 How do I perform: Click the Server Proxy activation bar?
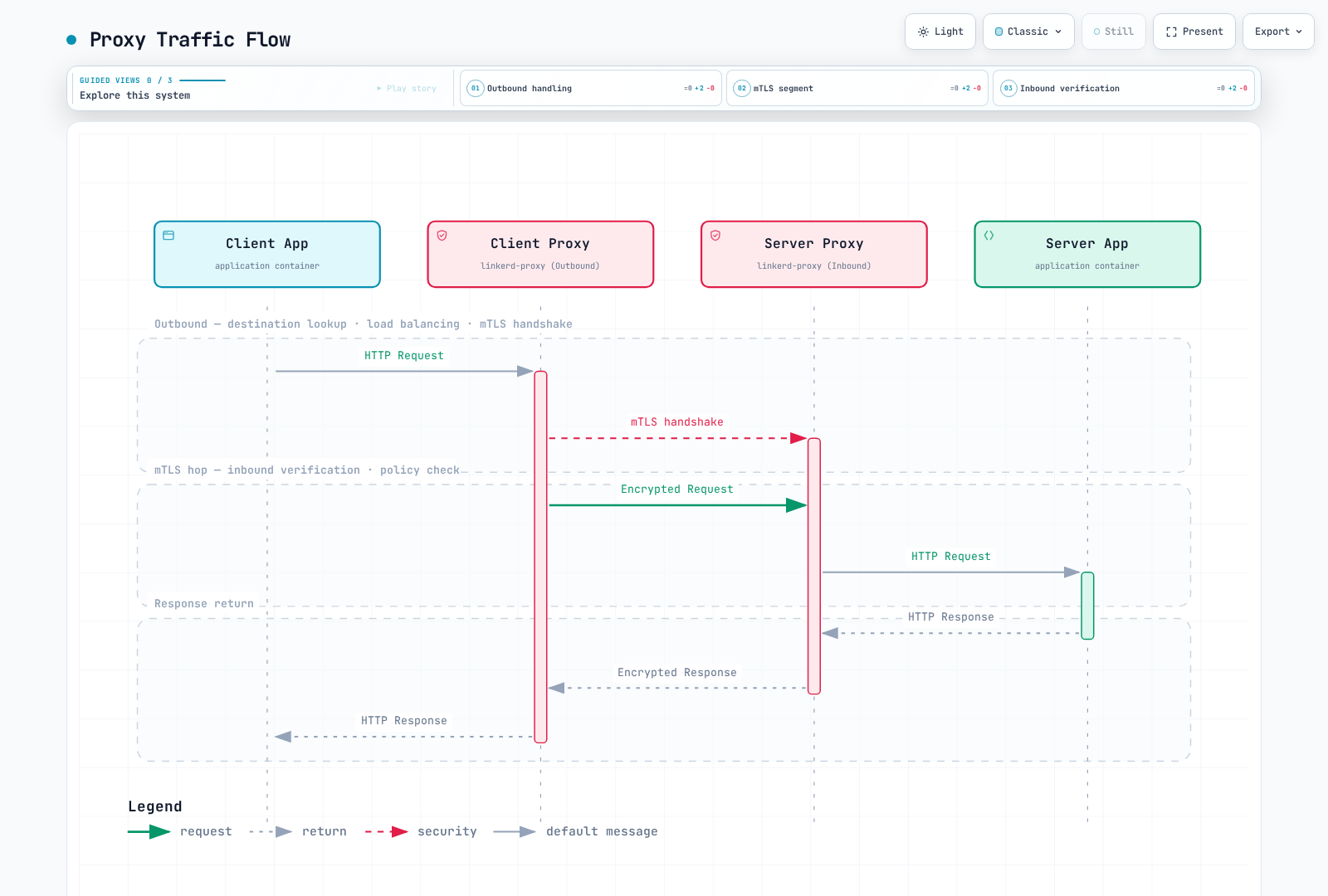[x=814, y=566]
